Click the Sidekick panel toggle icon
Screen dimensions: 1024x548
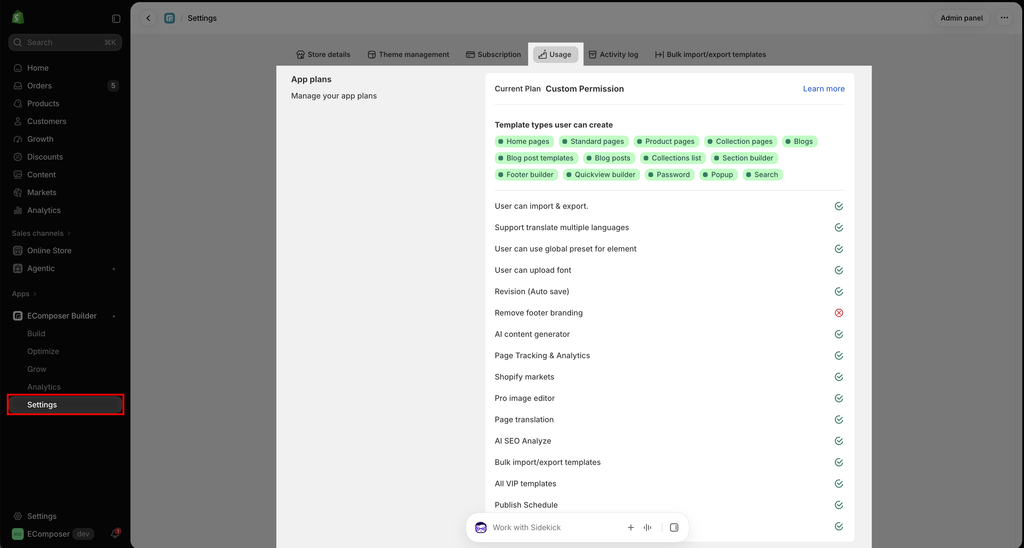[x=674, y=528]
